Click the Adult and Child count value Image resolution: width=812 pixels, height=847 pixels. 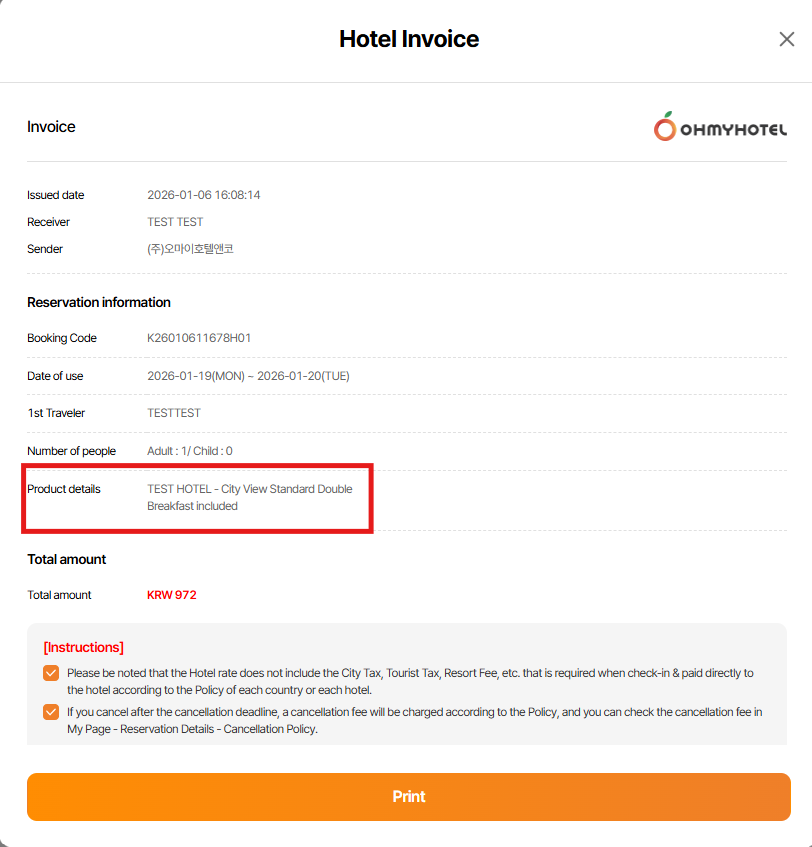click(x=190, y=451)
